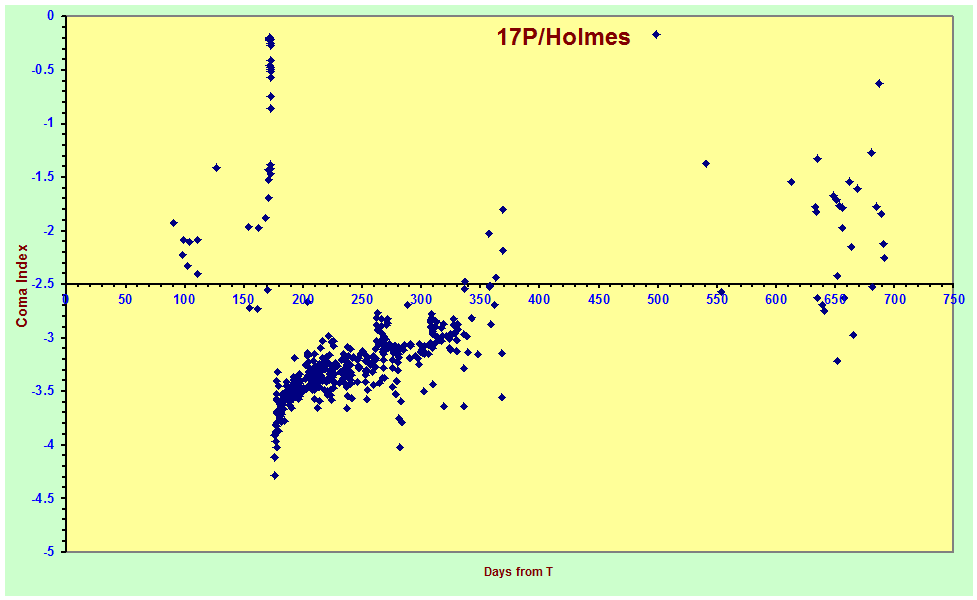This screenshot has height=600, width=977.
Task: Click the y-axis tick label -4
Action: tap(49, 445)
